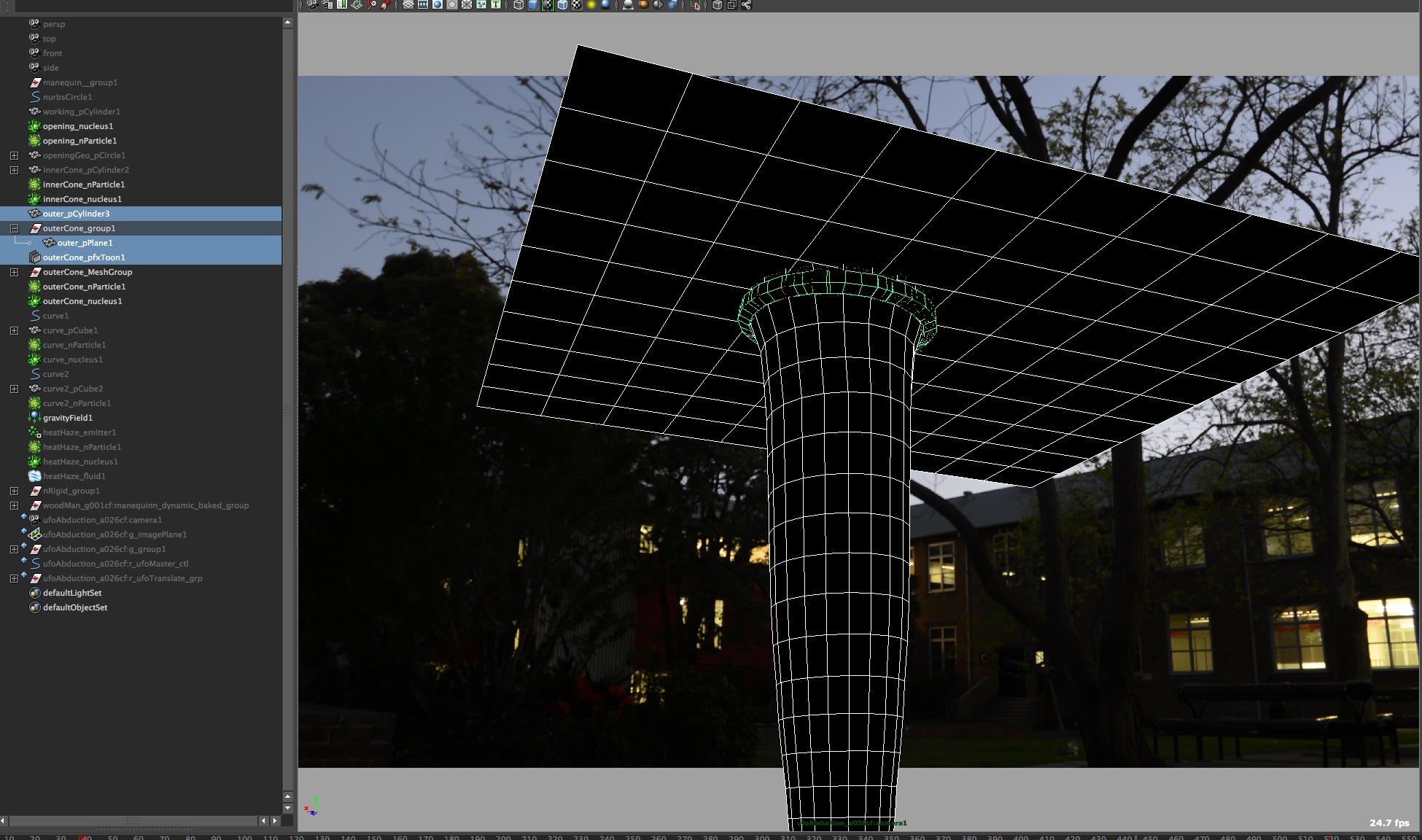
Task: Toggle the safe title T icon
Action: pyautogui.click(x=496, y=4)
